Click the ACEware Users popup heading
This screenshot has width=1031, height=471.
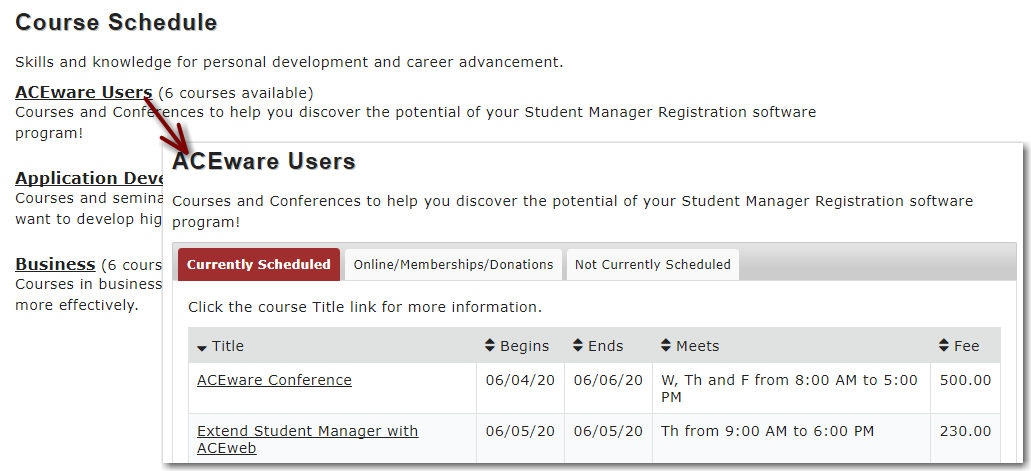(264, 161)
